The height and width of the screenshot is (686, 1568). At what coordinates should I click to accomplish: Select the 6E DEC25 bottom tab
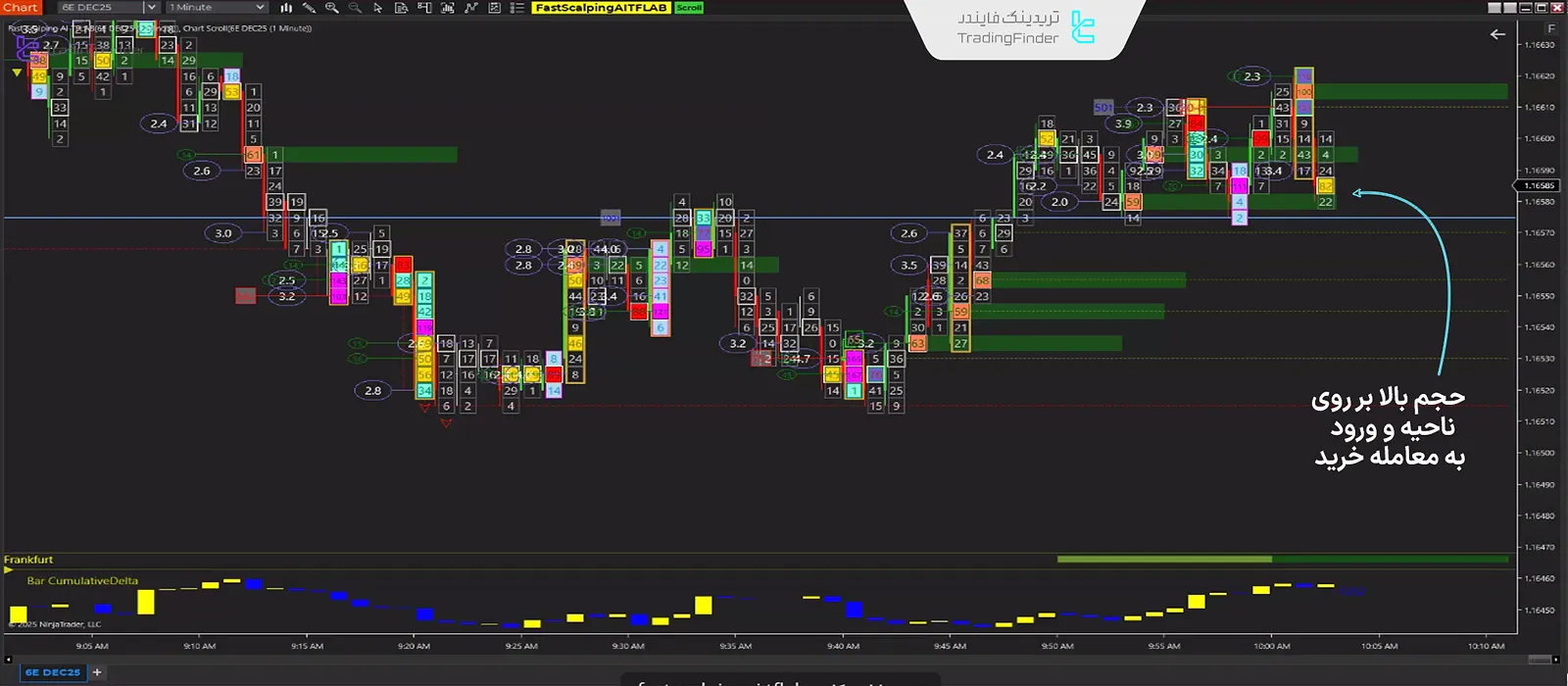(x=52, y=672)
